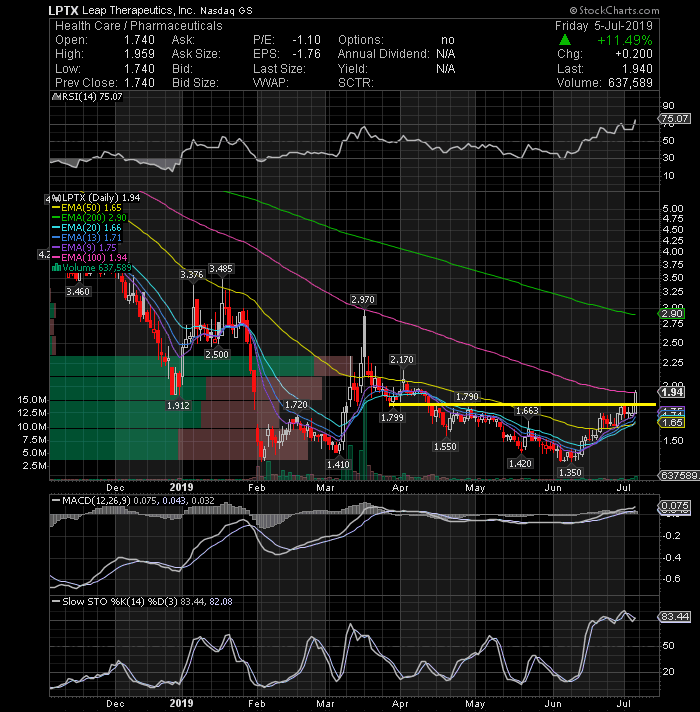Click the 3.460 price label
The image size is (700, 712).
point(78,292)
